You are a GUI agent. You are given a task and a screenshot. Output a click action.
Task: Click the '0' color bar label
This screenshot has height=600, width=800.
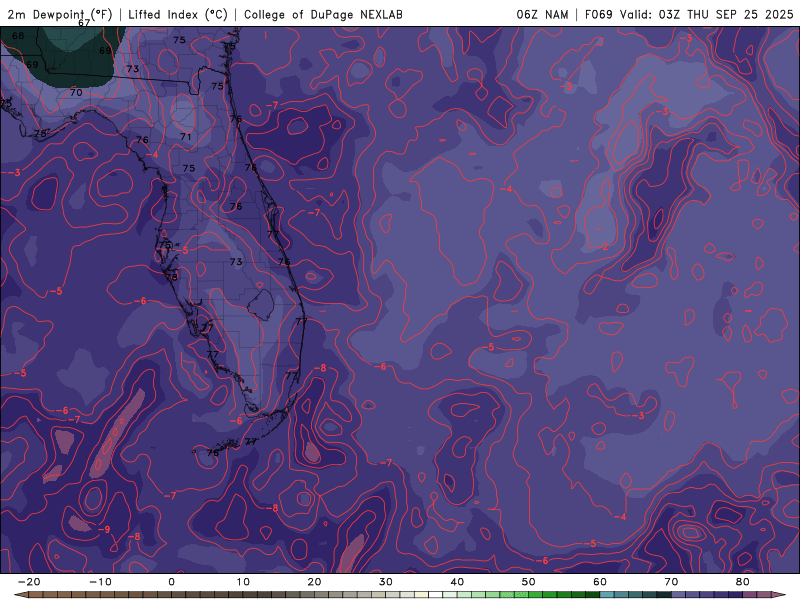click(x=171, y=582)
